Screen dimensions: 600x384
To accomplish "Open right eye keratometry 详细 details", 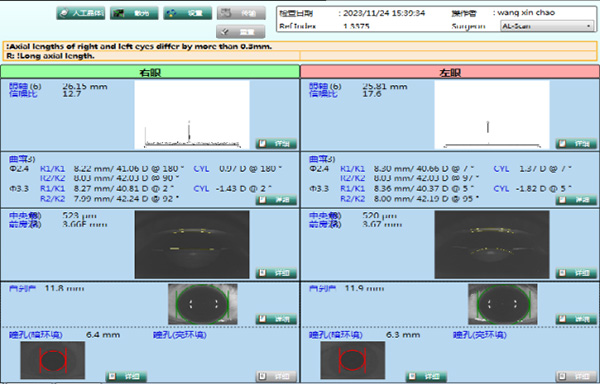I will tap(276, 200).
